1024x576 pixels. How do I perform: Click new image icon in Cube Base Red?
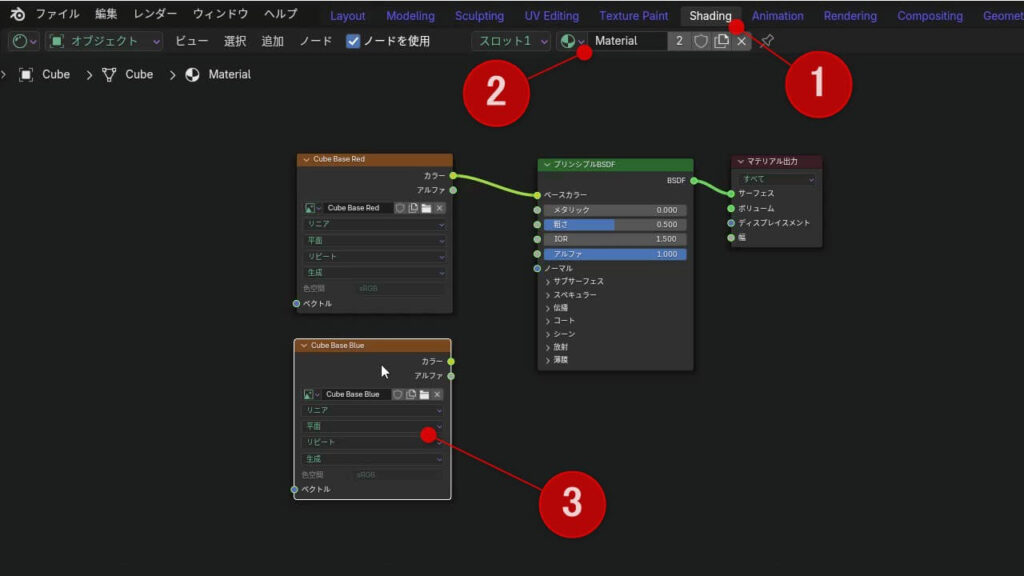tap(413, 208)
